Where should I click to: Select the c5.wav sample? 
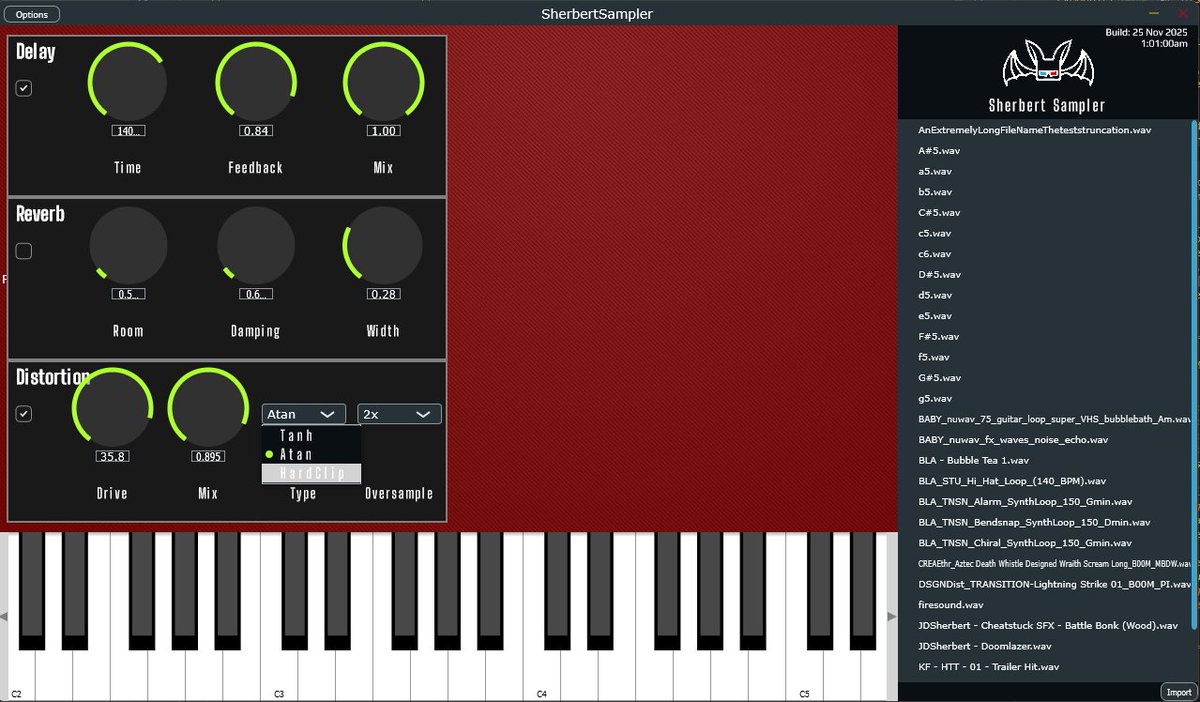(1045, 233)
